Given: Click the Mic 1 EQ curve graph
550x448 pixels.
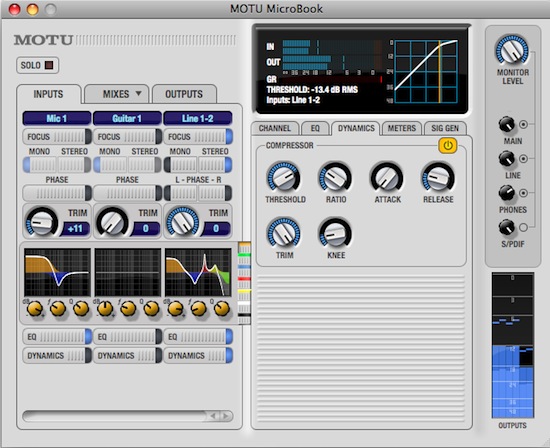Looking at the screenshot, I should coord(57,272).
